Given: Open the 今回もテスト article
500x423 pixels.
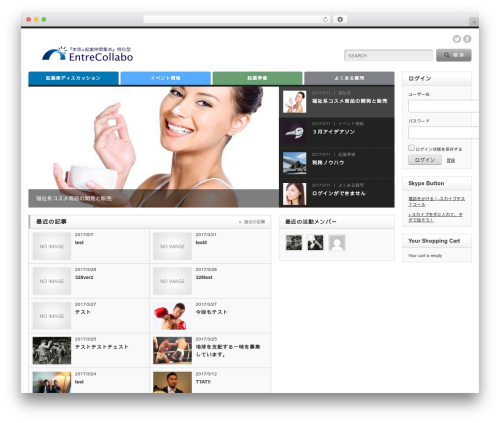Looking at the screenshot, I should (x=211, y=312).
